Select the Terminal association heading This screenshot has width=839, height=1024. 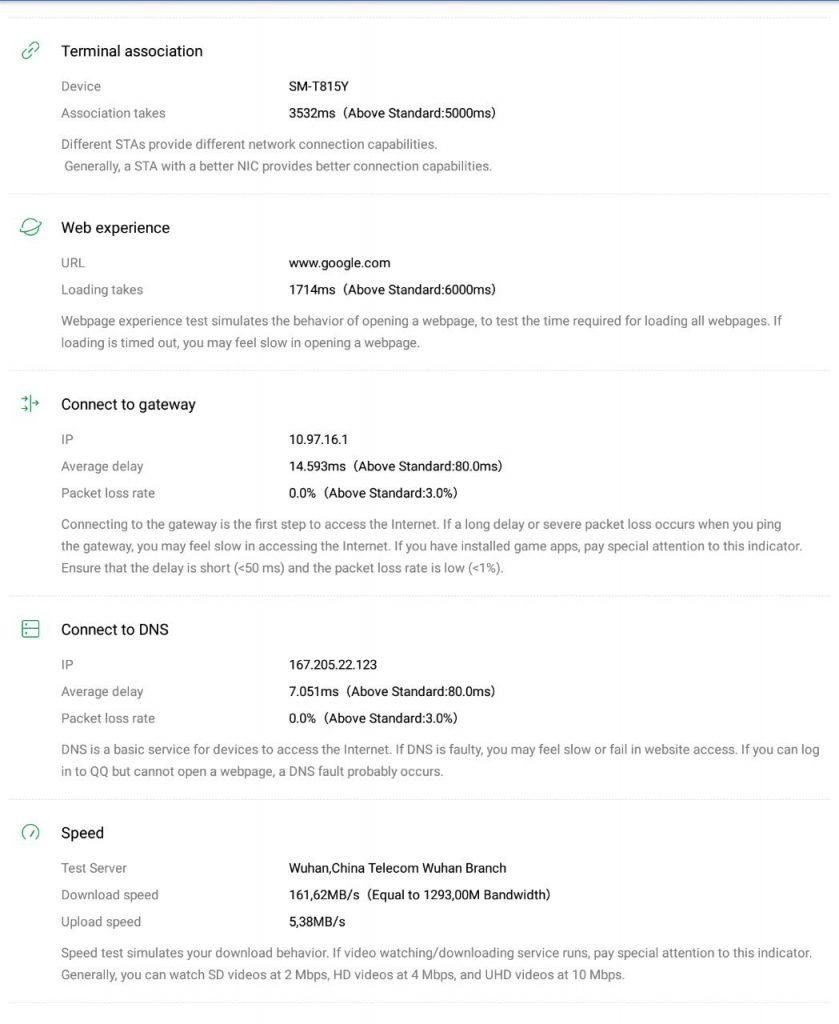(x=132, y=51)
